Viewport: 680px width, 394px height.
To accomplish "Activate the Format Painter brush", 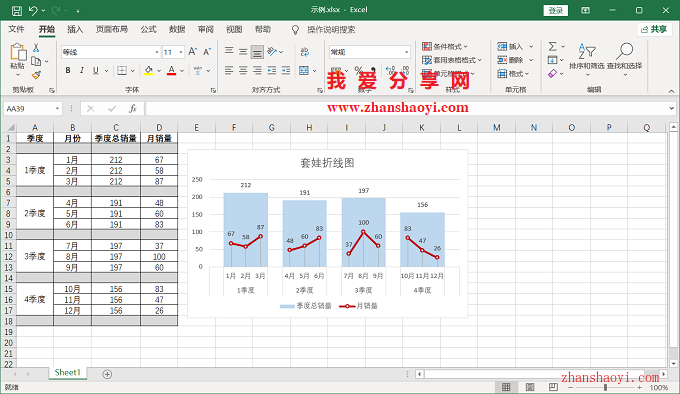I will [x=36, y=75].
